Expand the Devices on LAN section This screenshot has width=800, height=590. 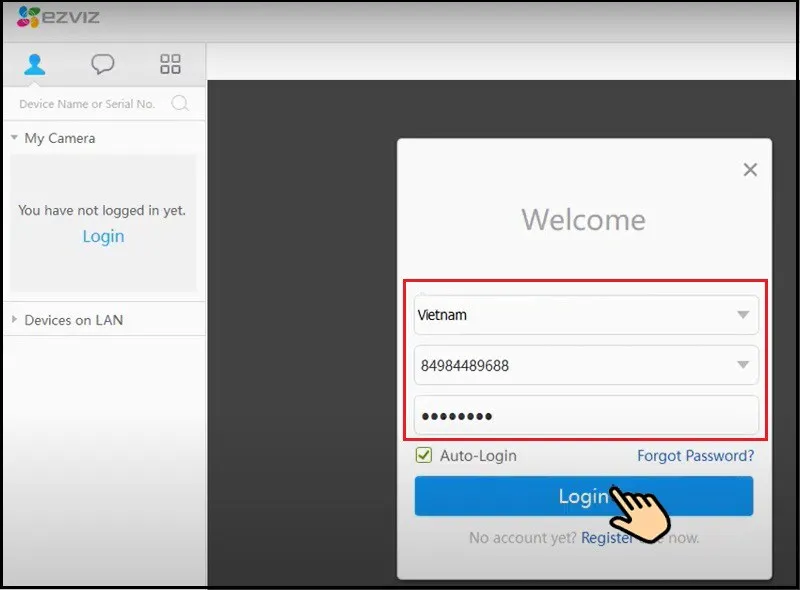14,319
